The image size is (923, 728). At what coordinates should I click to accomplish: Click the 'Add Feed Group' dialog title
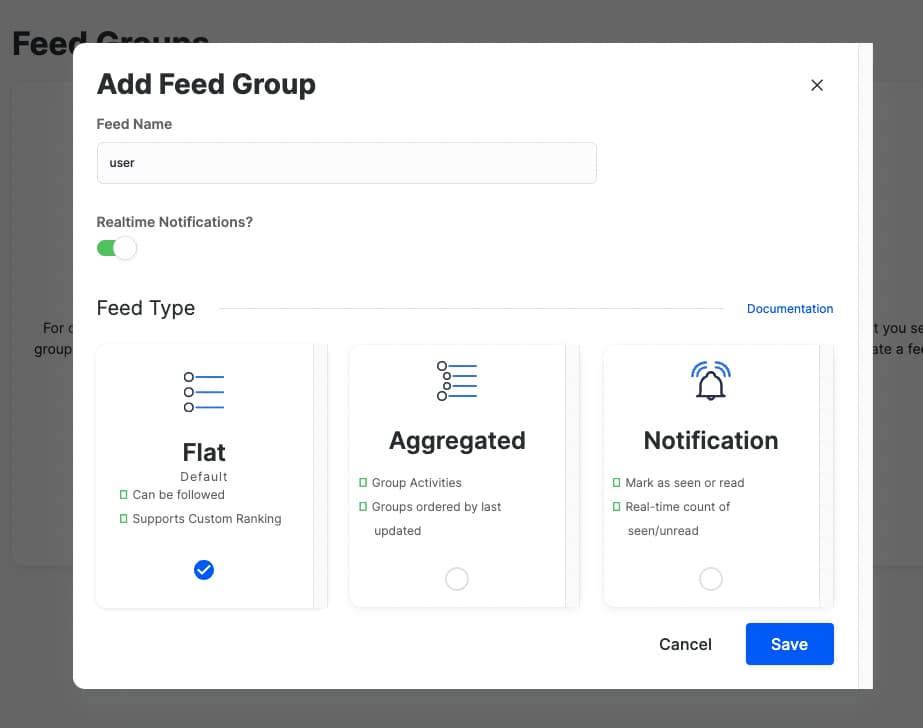[x=206, y=84]
